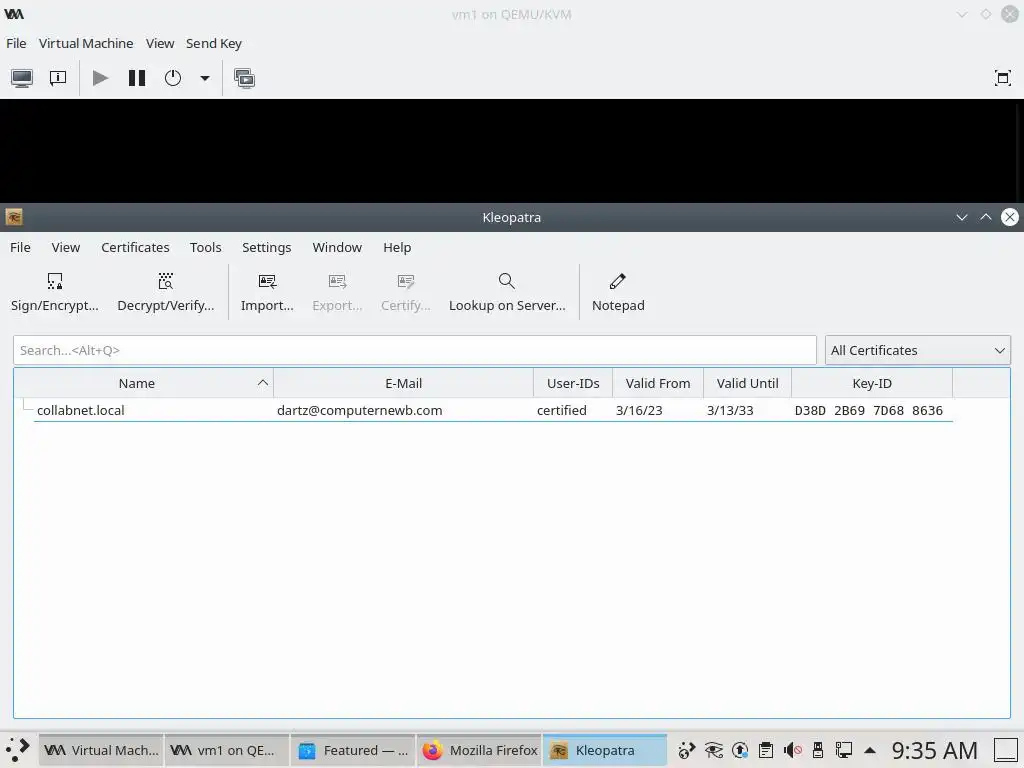Click the software updates tray icon
The height and width of the screenshot is (768, 1024).
(740, 750)
